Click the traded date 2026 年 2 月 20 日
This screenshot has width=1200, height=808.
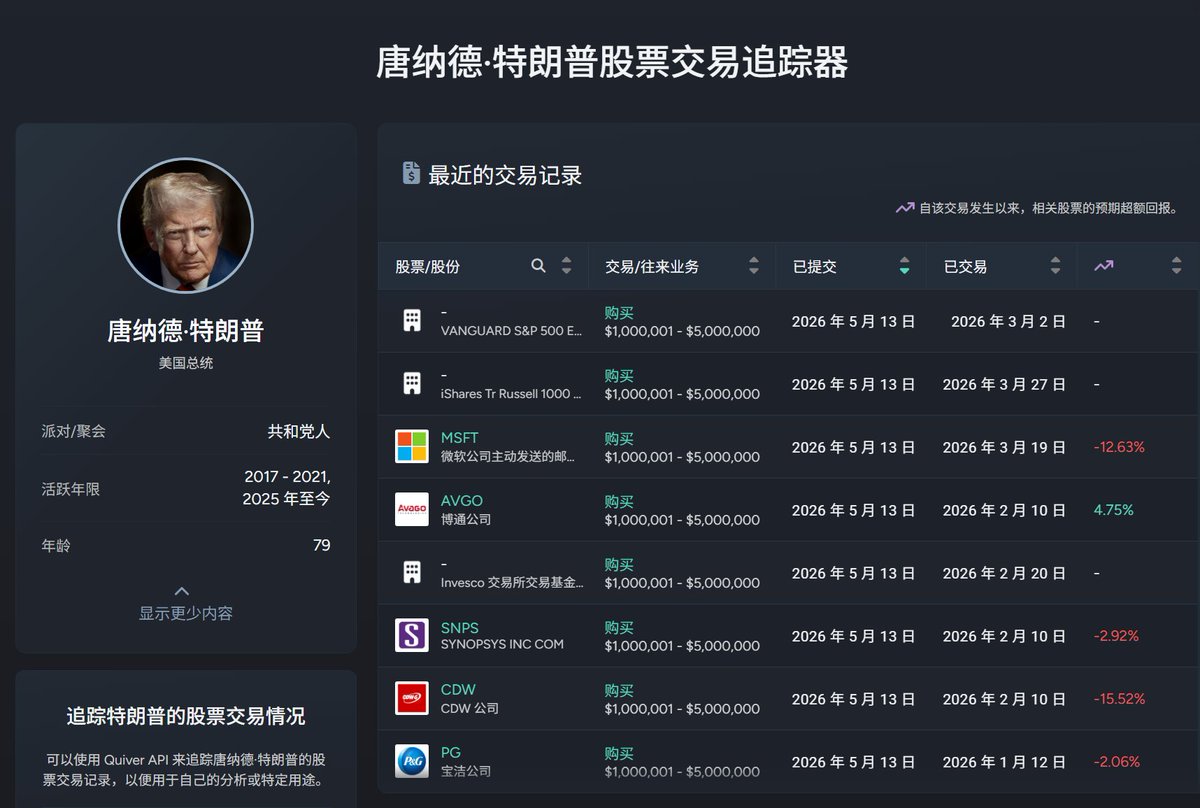click(1004, 574)
